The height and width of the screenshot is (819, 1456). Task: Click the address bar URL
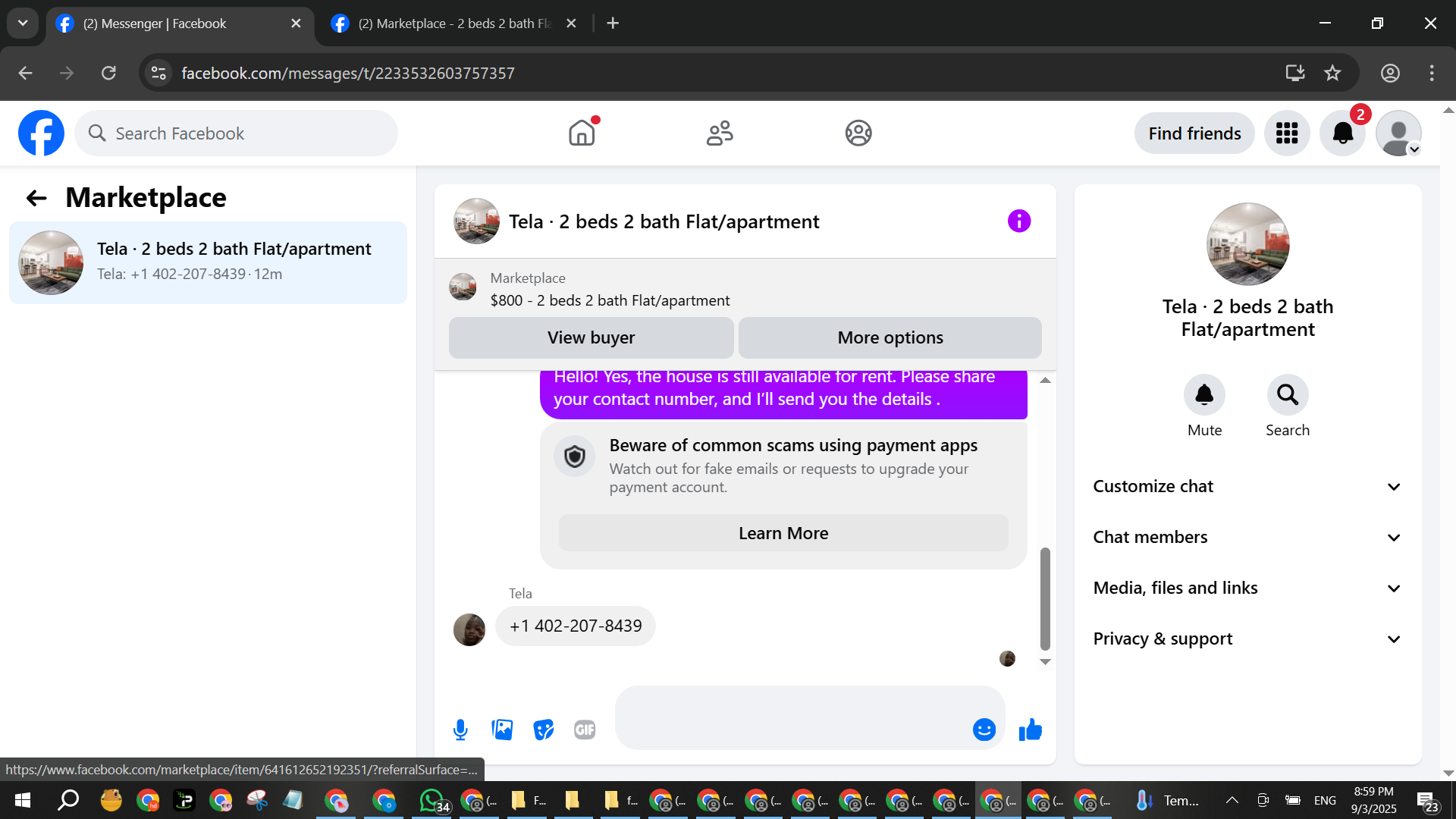(x=348, y=73)
